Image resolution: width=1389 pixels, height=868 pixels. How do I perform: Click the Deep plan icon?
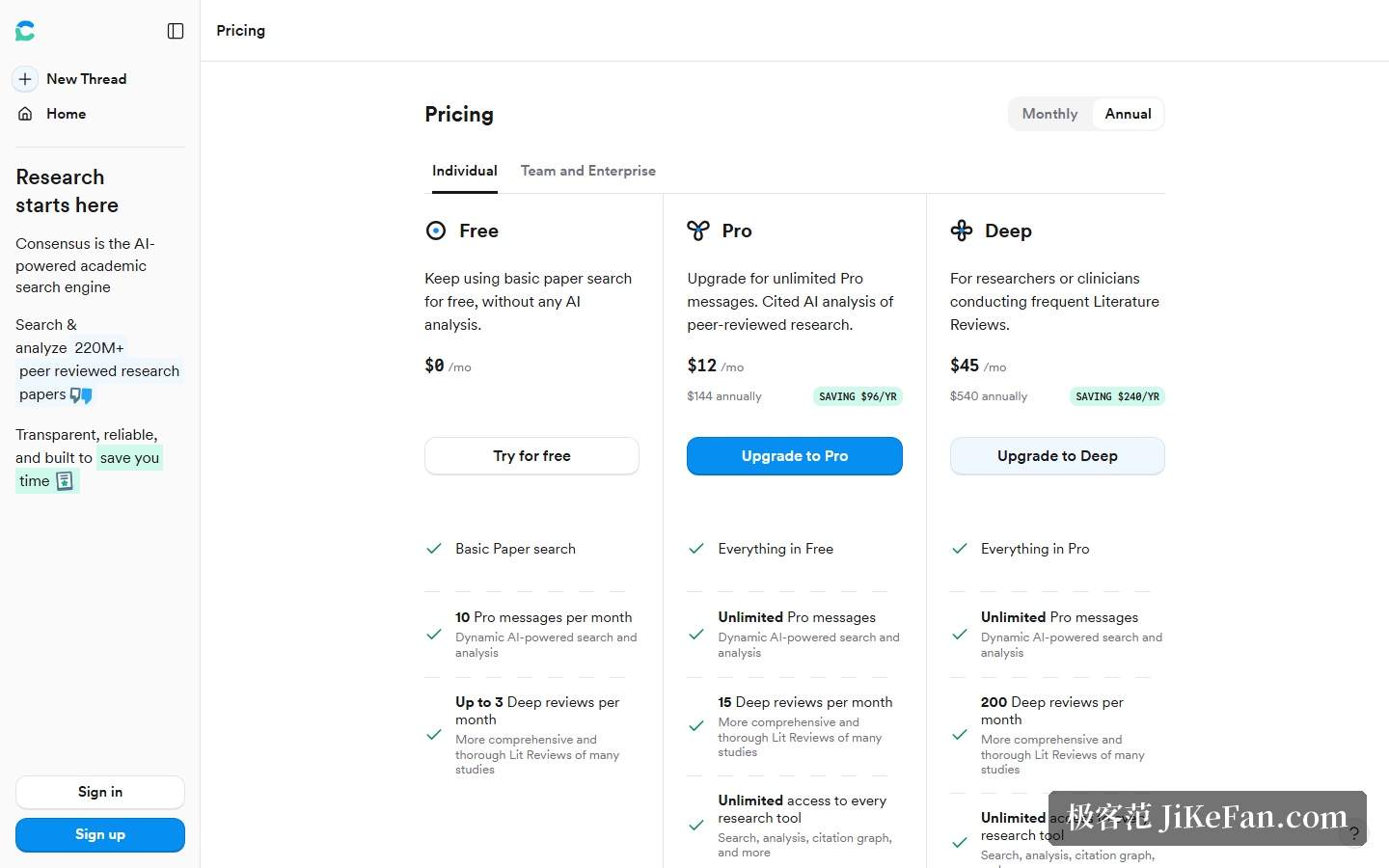coord(962,231)
